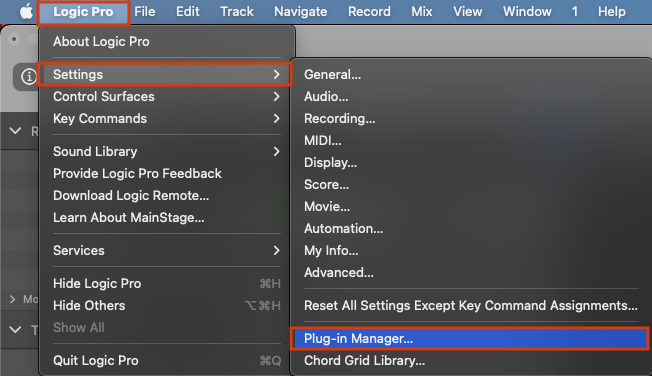The width and height of the screenshot is (652, 376).
Task: Open Recording… settings
Action: [470, 119]
